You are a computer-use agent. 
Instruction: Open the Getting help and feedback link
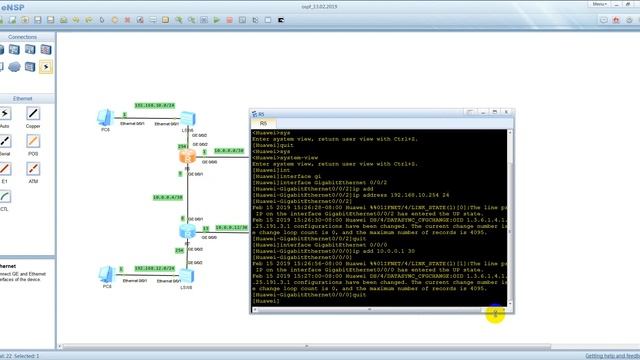click(x=612, y=356)
